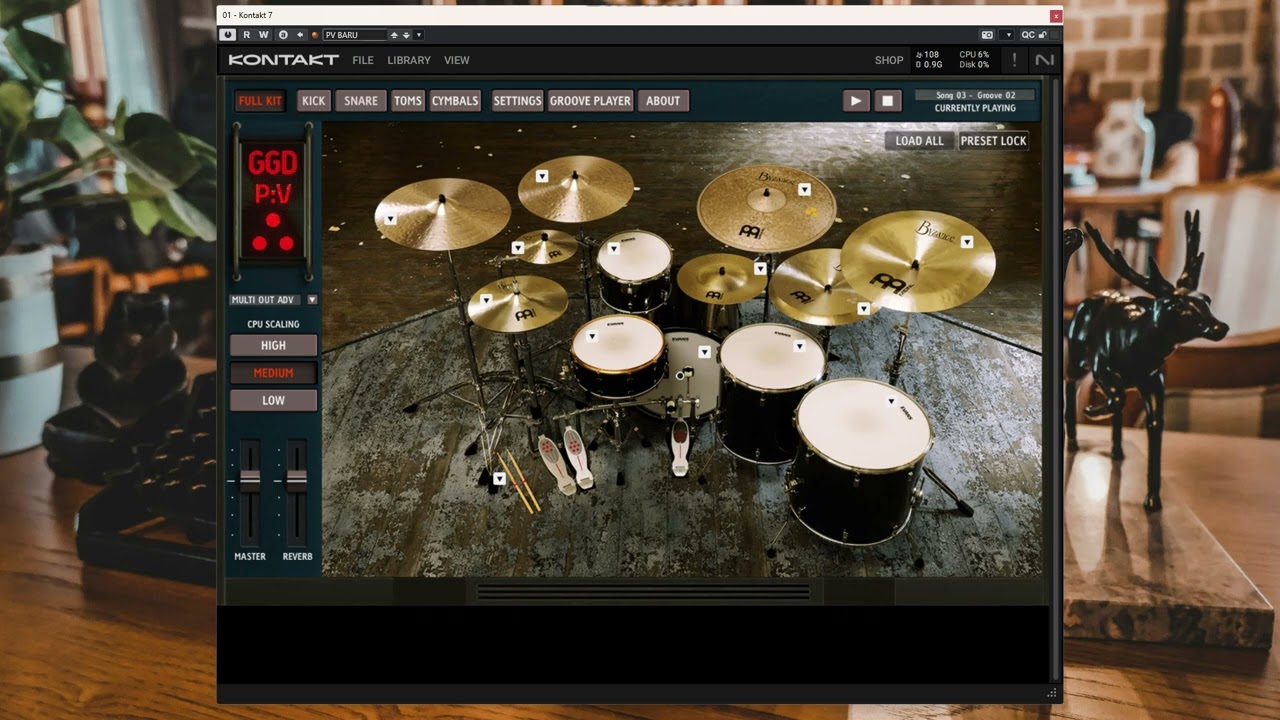Viewport: 1280px width, 720px height.
Task: Toggle the plugin bypass power icon
Action: click(228, 35)
